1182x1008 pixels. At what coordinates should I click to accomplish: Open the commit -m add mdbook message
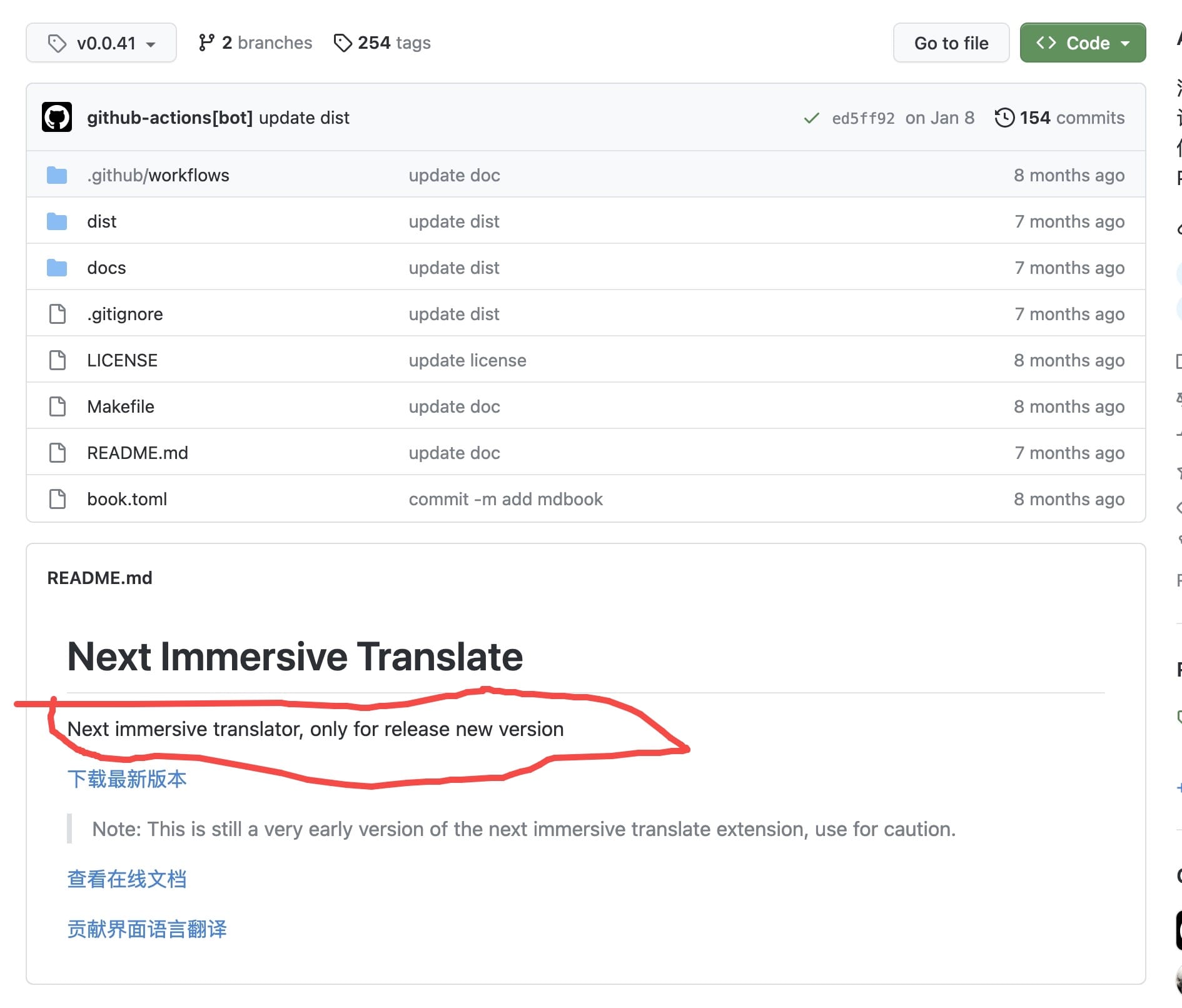pyautogui.click(x=506, y=499)
